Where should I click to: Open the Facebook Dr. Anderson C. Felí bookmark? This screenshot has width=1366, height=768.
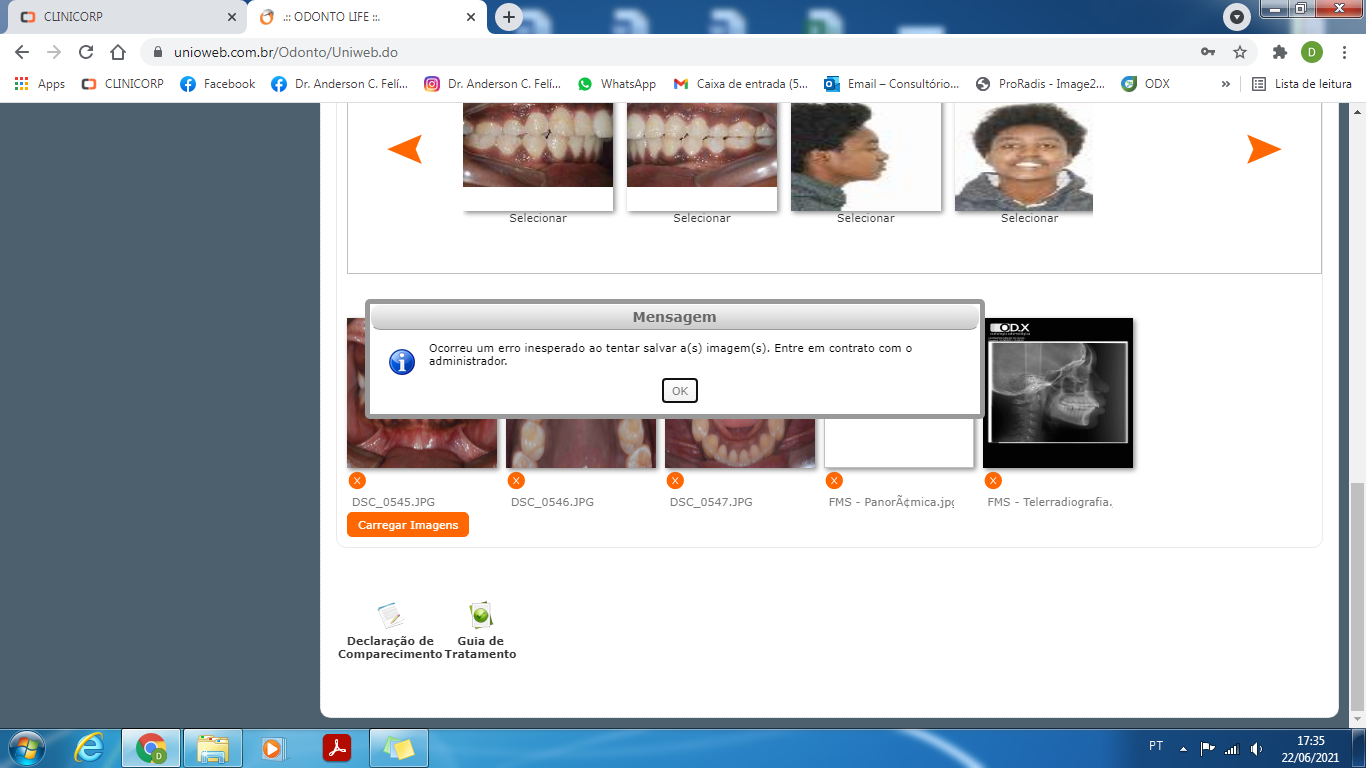pyautogui.click(x=340, y=84)
